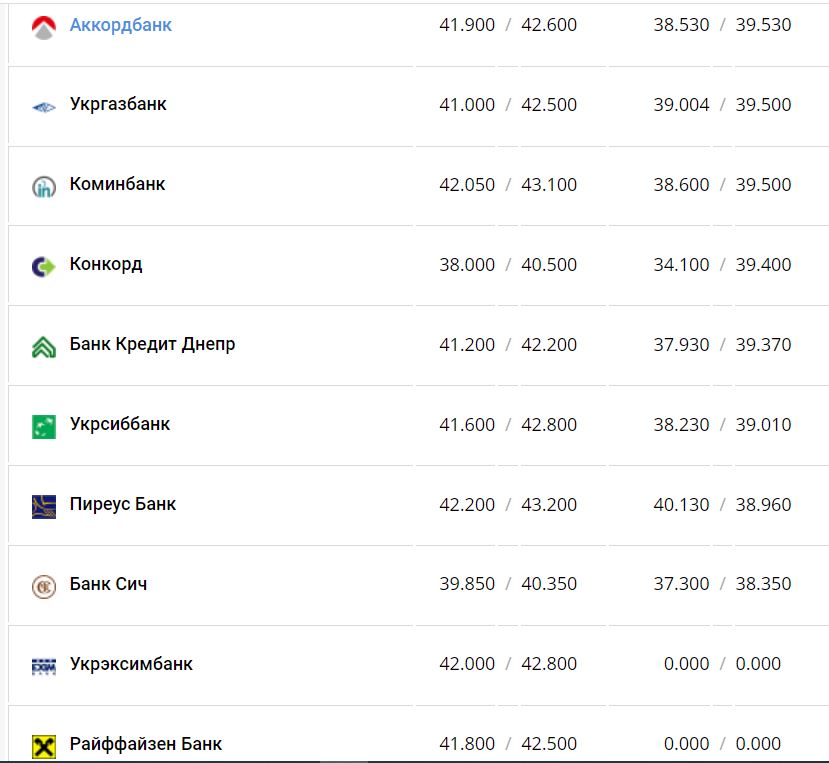This screenshot has width=829, height=763.
Task: Click the Укргазбанк logo icon
Action: 44,106
